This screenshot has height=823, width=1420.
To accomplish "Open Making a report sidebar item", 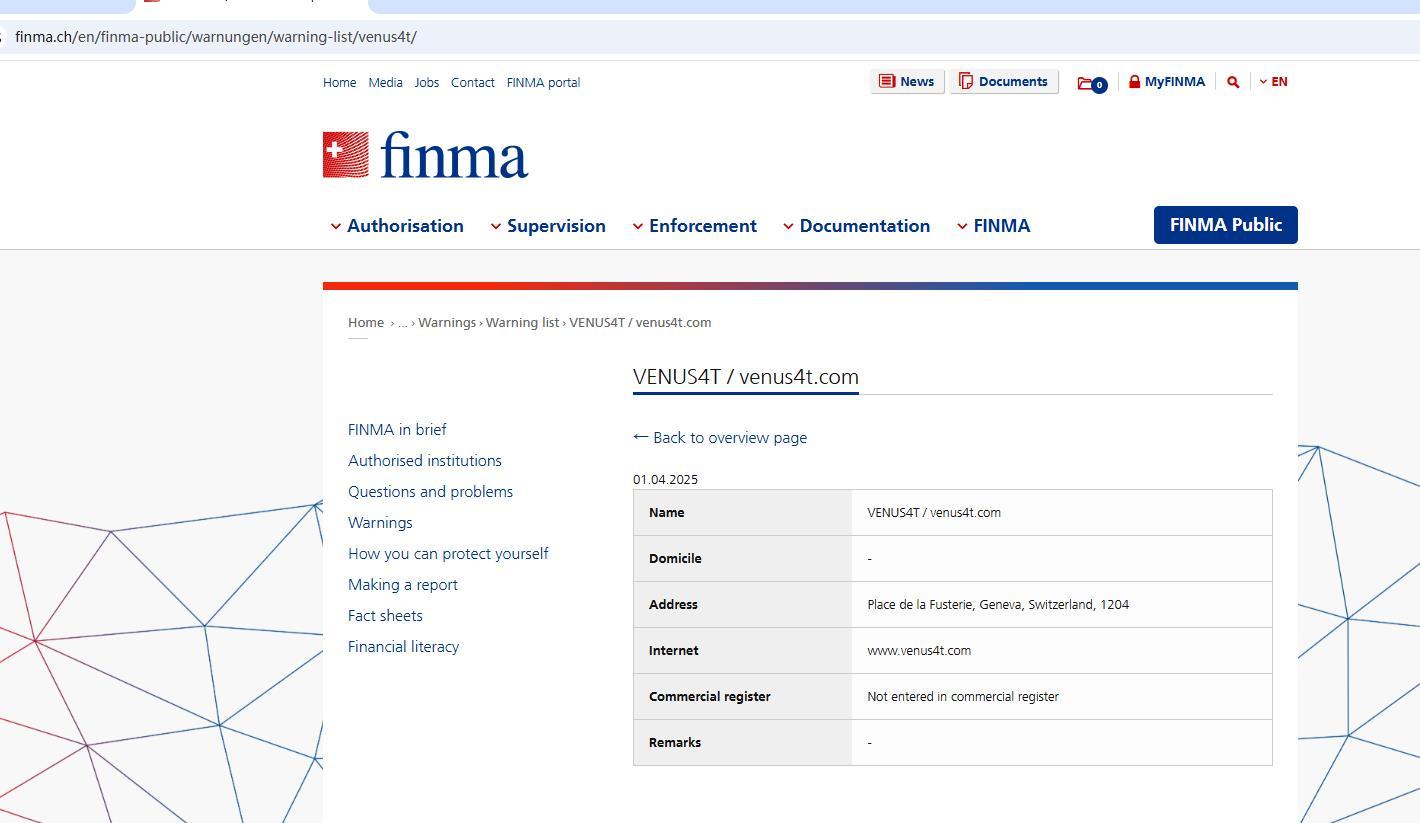I will [x=403, y=585].
